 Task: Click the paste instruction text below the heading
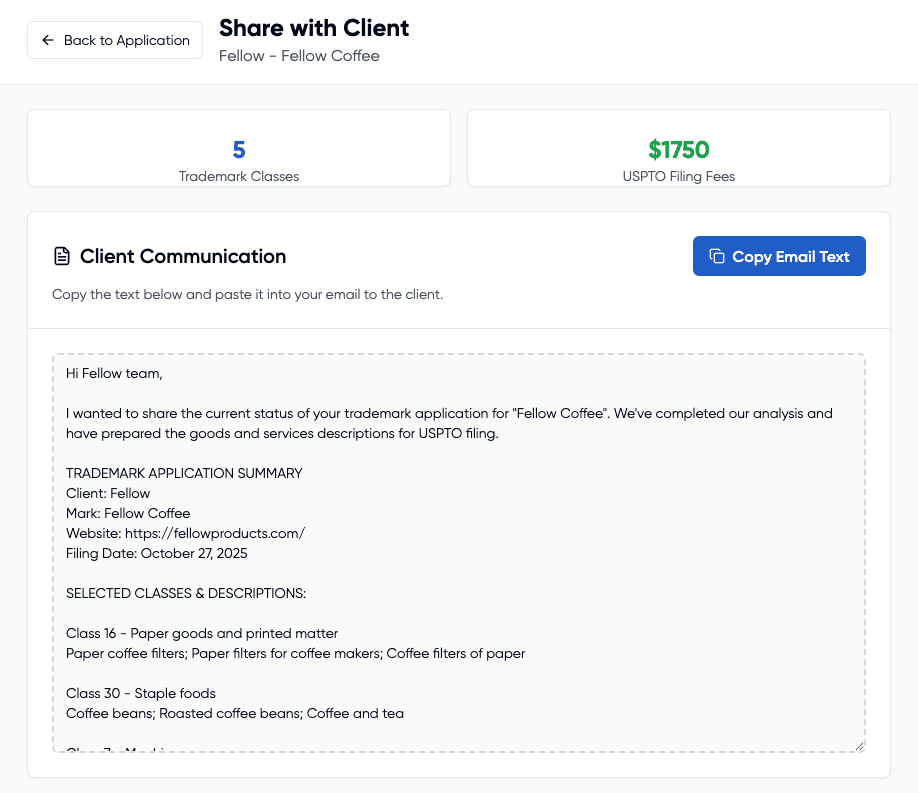pyautogui.click(x=247, y=295)
